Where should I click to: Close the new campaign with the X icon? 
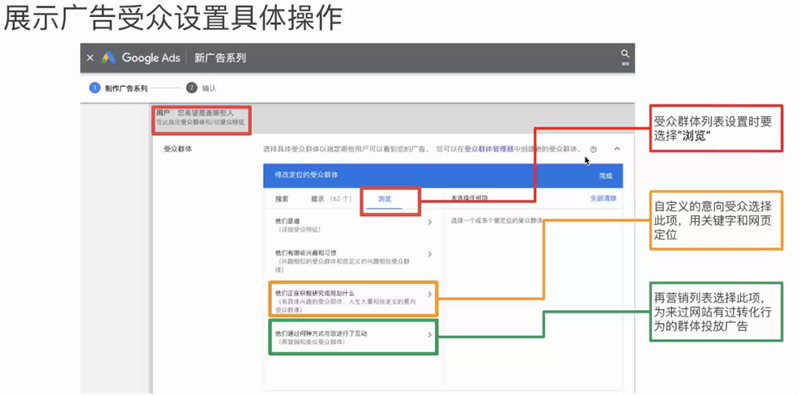(x=90, y=58)
